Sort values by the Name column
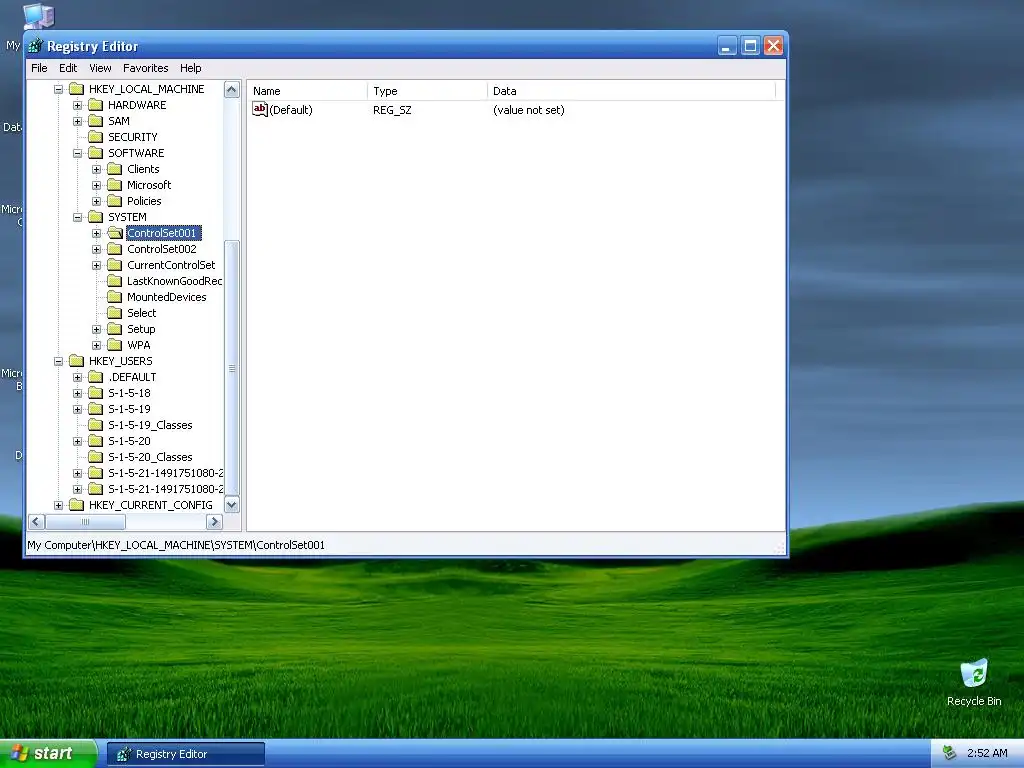This screenshot has height=768, width=1024. click(307, 91)
